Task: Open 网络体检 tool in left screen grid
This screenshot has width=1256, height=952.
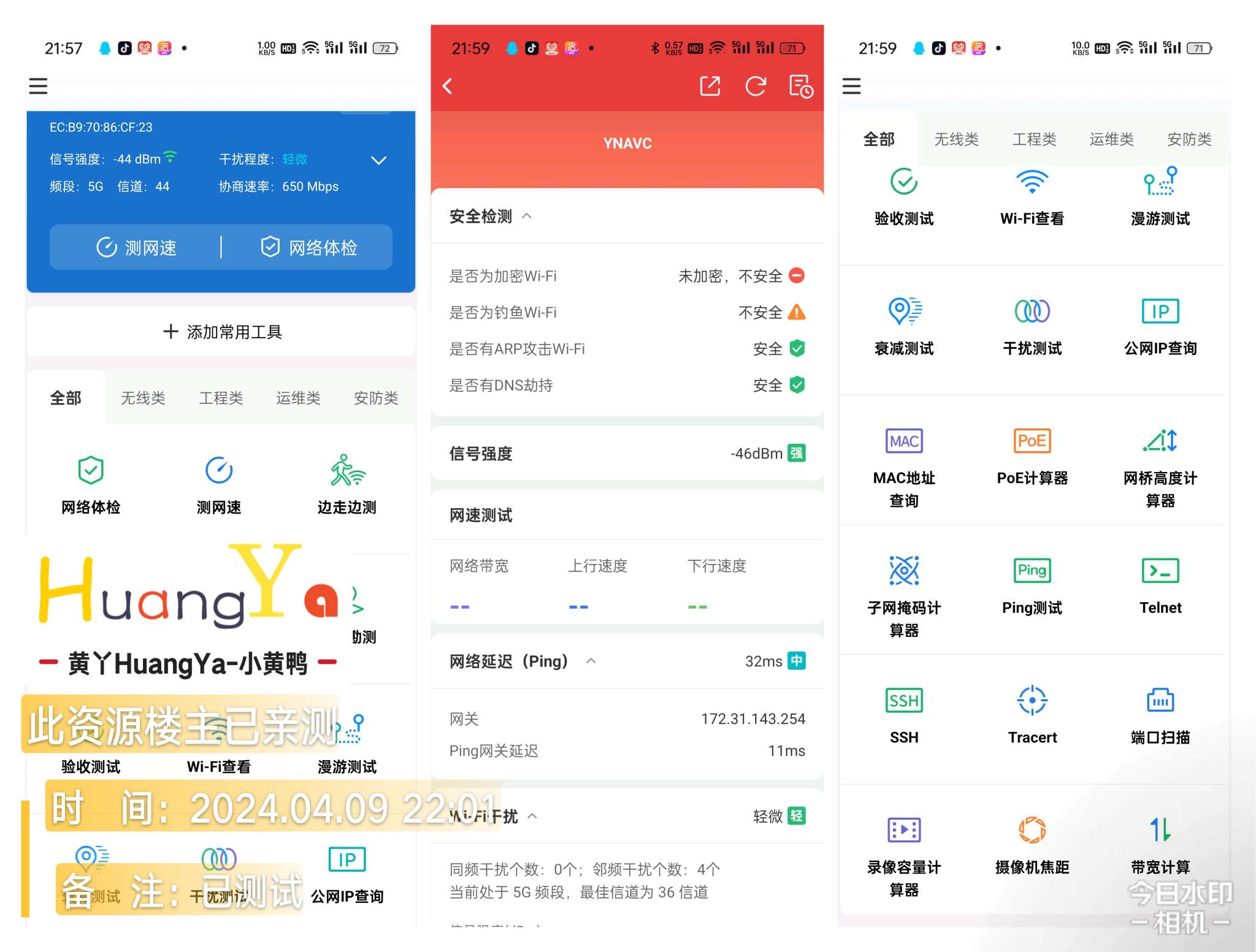Action: [x=91, y=484]
